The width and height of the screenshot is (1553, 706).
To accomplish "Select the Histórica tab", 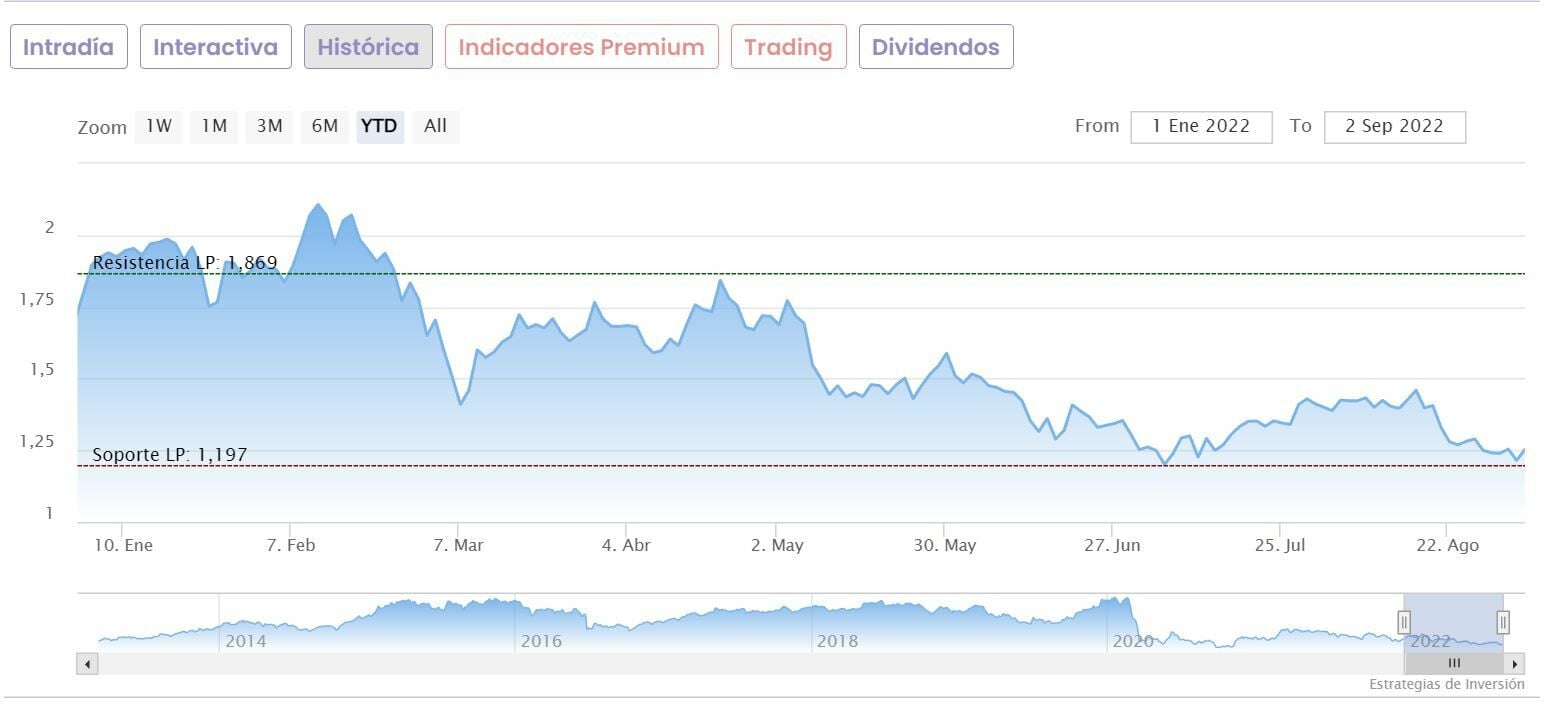I will (x=368, y=47).
